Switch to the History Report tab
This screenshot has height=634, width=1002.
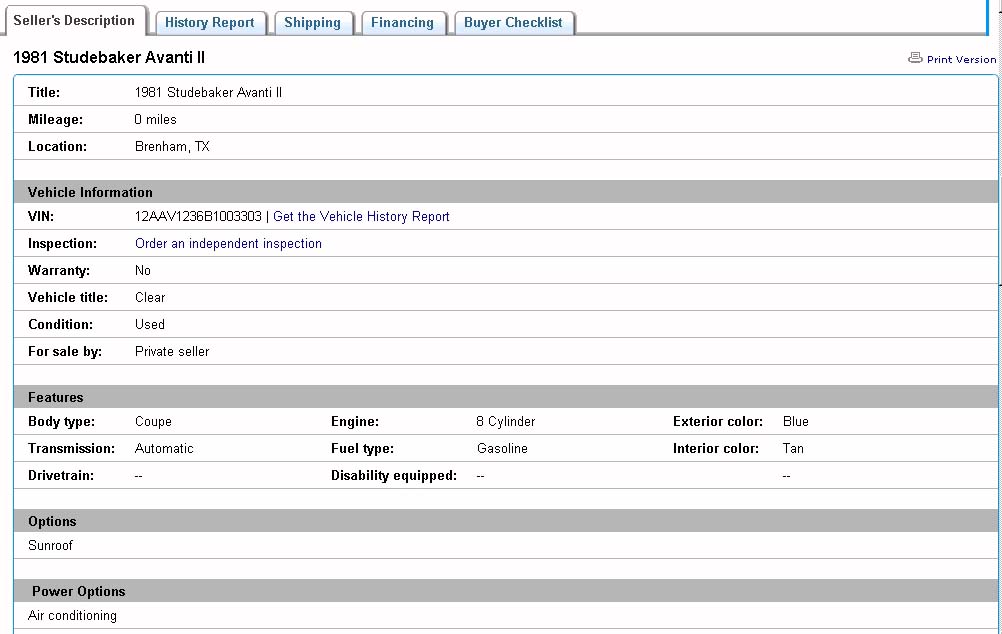210,23
